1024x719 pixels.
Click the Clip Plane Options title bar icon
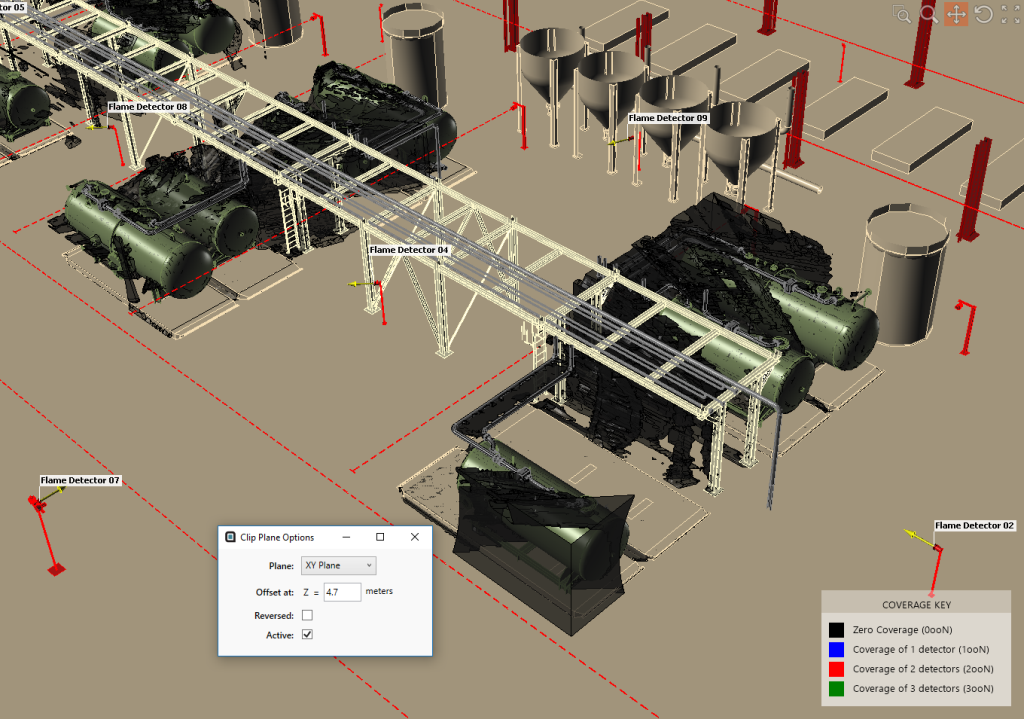pos(231,537)
